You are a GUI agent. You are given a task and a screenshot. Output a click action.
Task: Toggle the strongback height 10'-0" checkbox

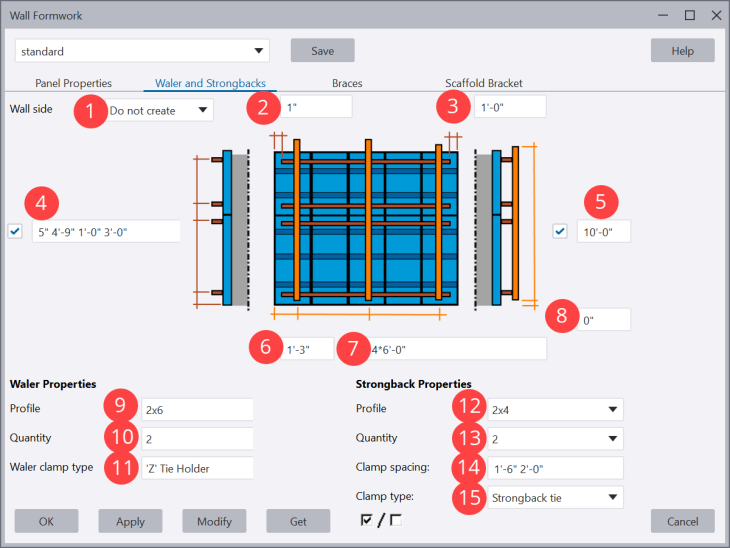pos(560,231)
